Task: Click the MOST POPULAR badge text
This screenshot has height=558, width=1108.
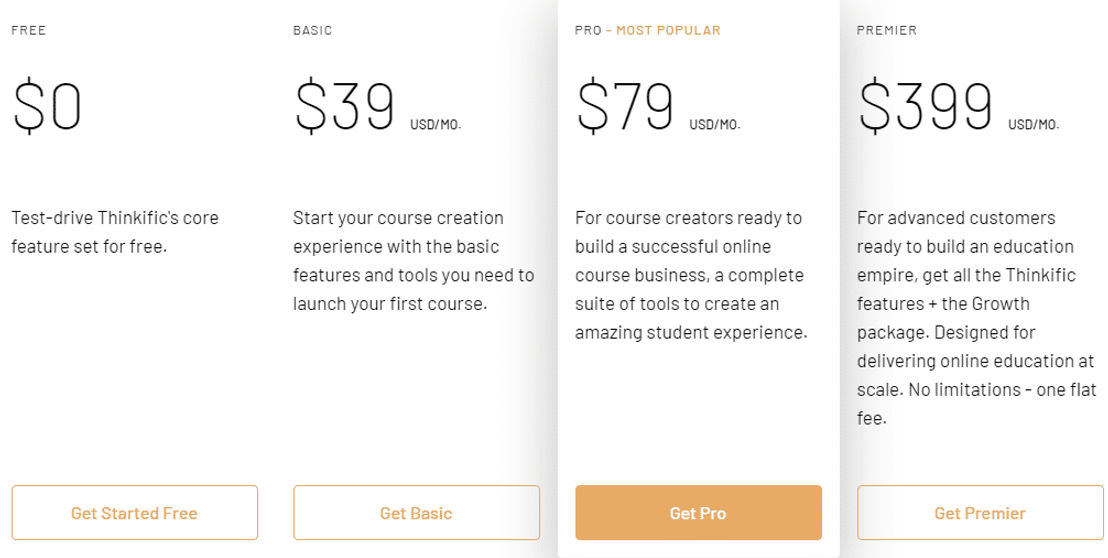Action: pyautogui.click(x=668, y=30)
